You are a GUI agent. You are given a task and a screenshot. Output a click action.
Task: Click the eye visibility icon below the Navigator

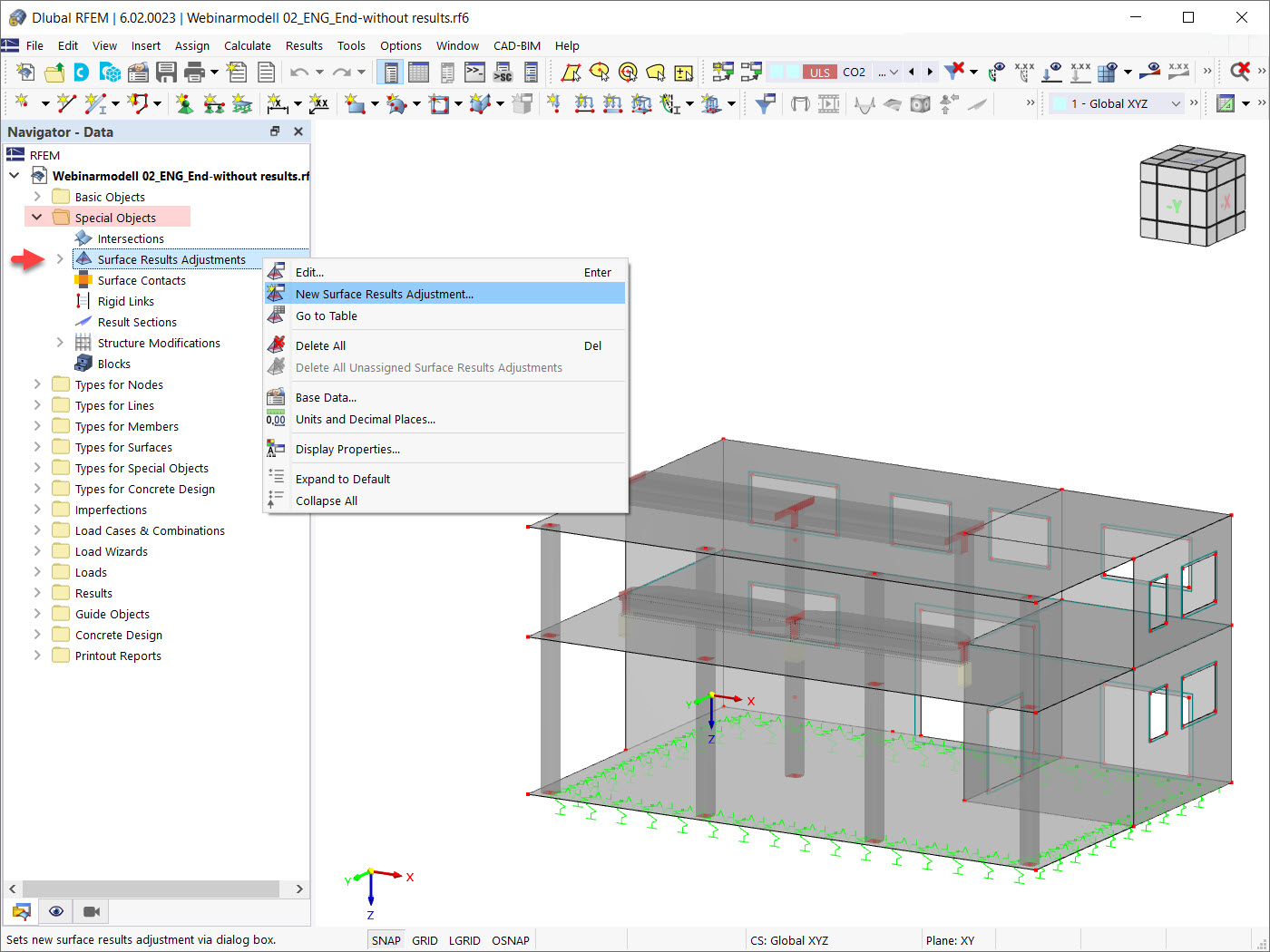click(x=55, y=911)
